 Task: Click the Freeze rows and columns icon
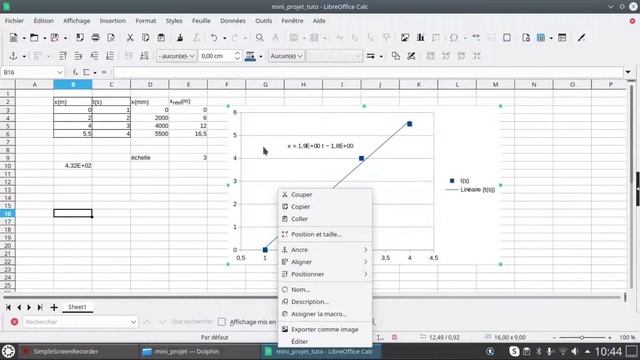coord(541,38)
